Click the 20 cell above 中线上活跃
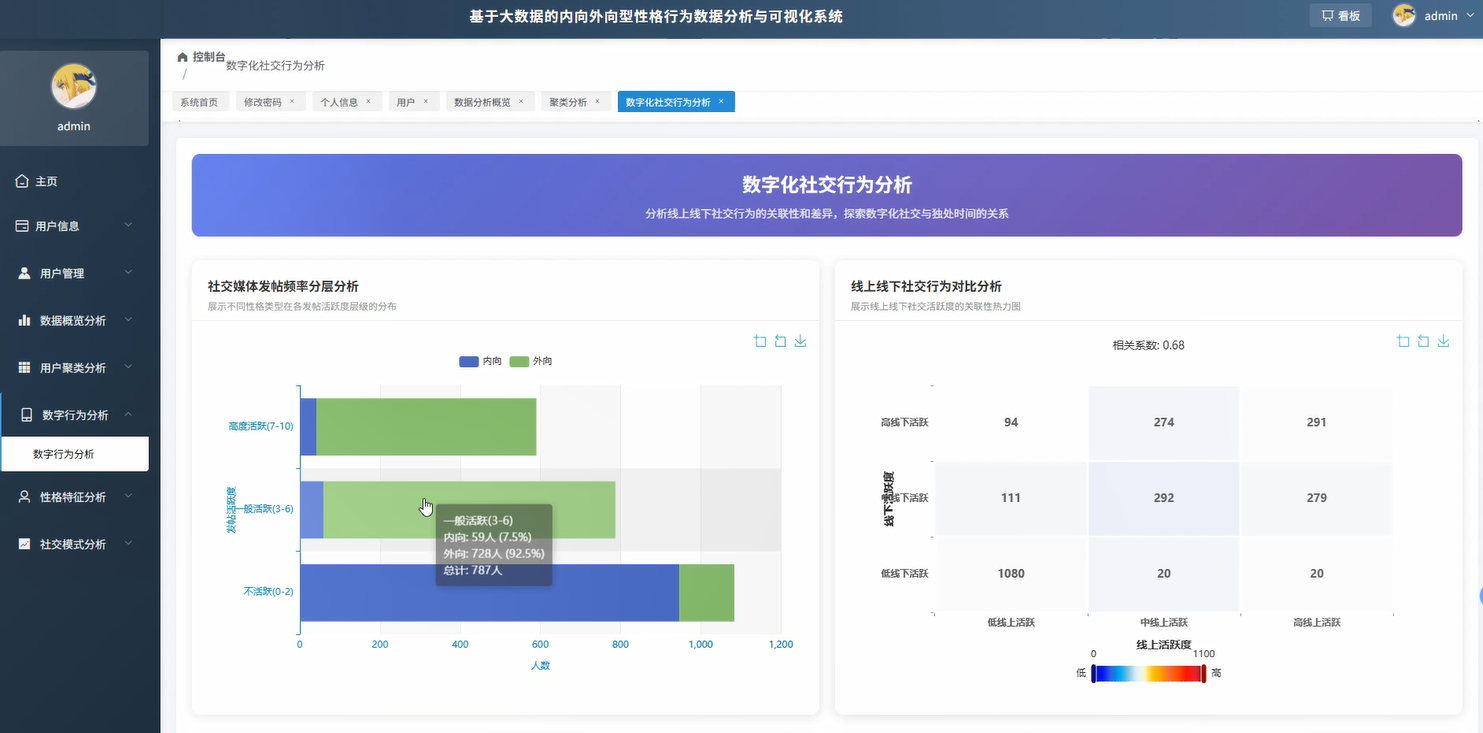Screen dimensions: 1483x733 click(x=1164, y=574)
